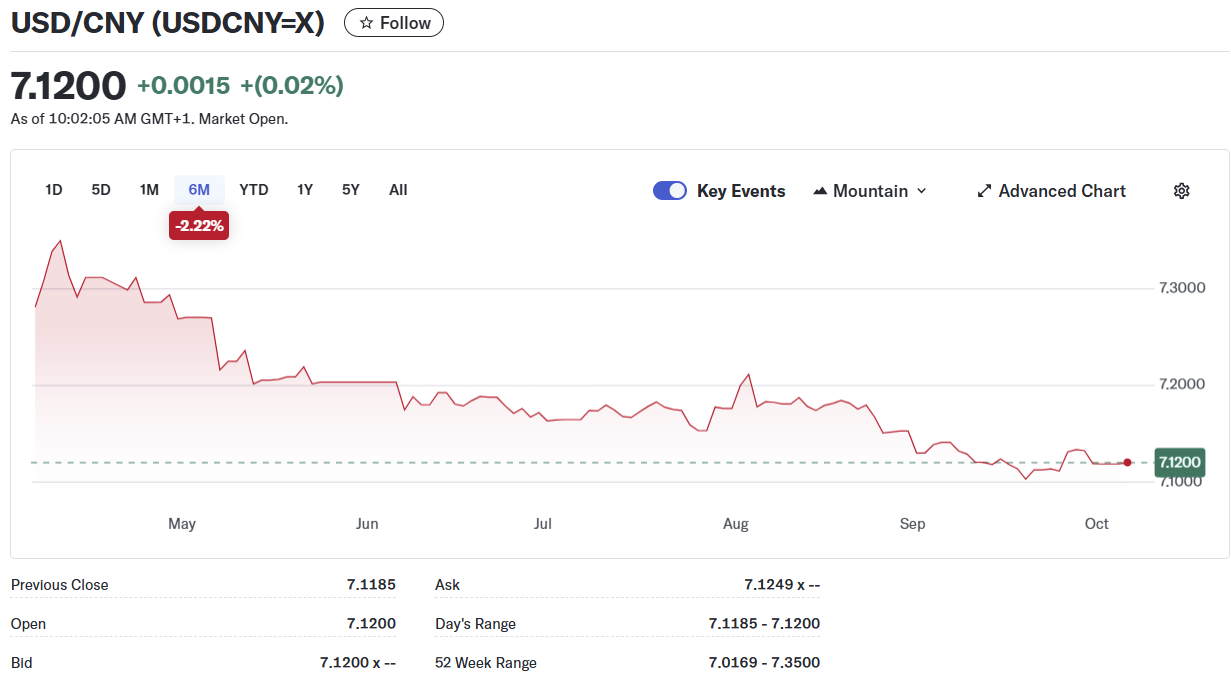The image size is (1231, 686).
Task: Click the red current price dot on chart
Action: pos(1127,462)
